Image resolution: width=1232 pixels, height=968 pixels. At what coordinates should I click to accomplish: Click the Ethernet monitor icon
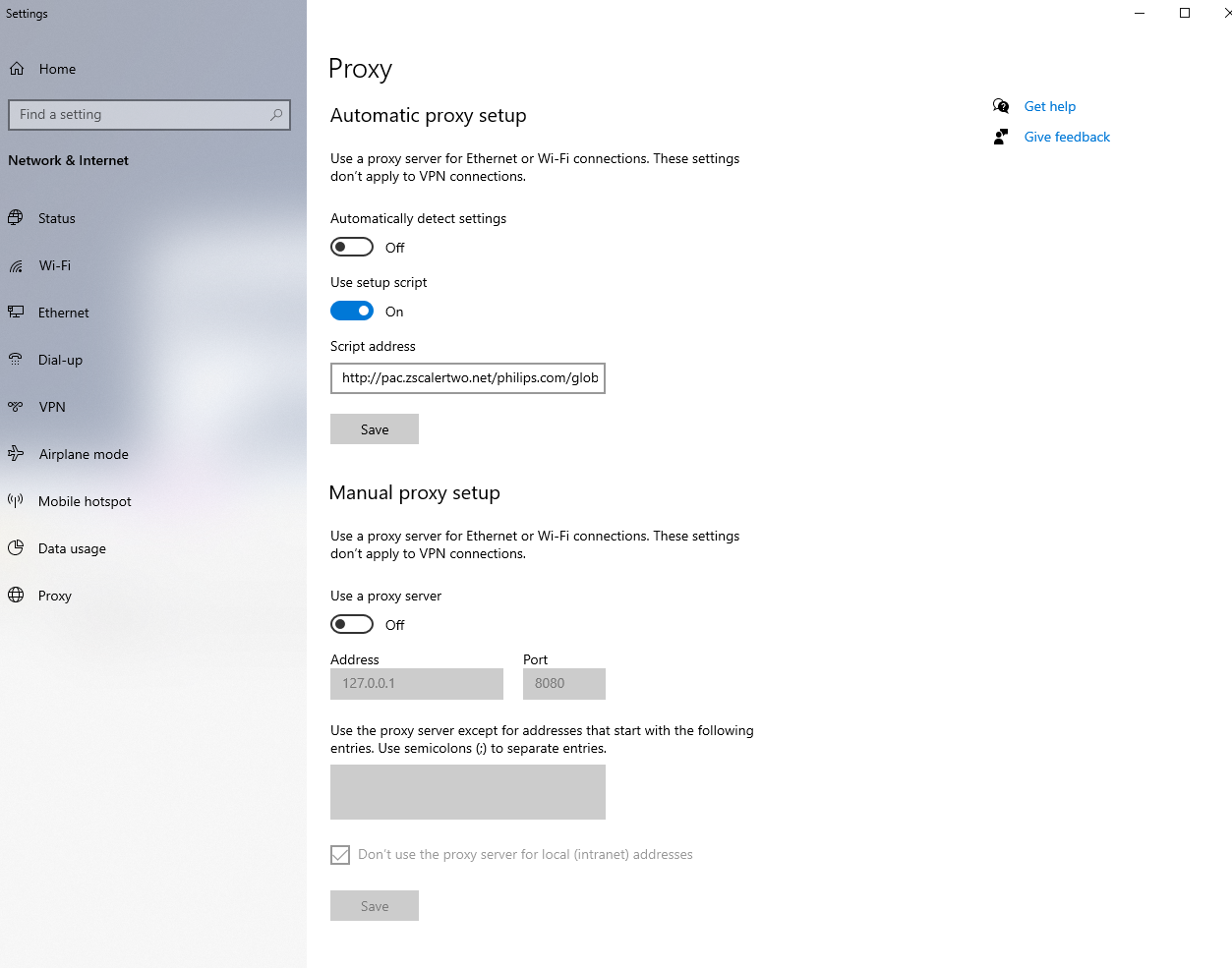(x=16, y=313)
